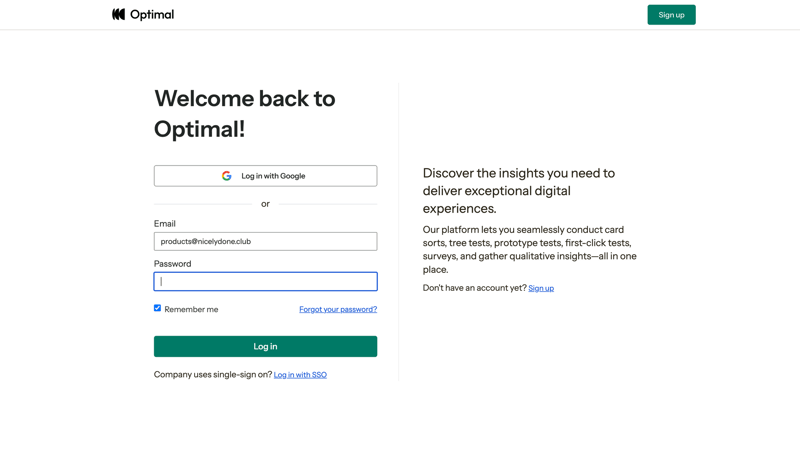800x470 pixels.
Task: Submit with the green Log in button
Action: pyautogui.click(x=265, y=346)
